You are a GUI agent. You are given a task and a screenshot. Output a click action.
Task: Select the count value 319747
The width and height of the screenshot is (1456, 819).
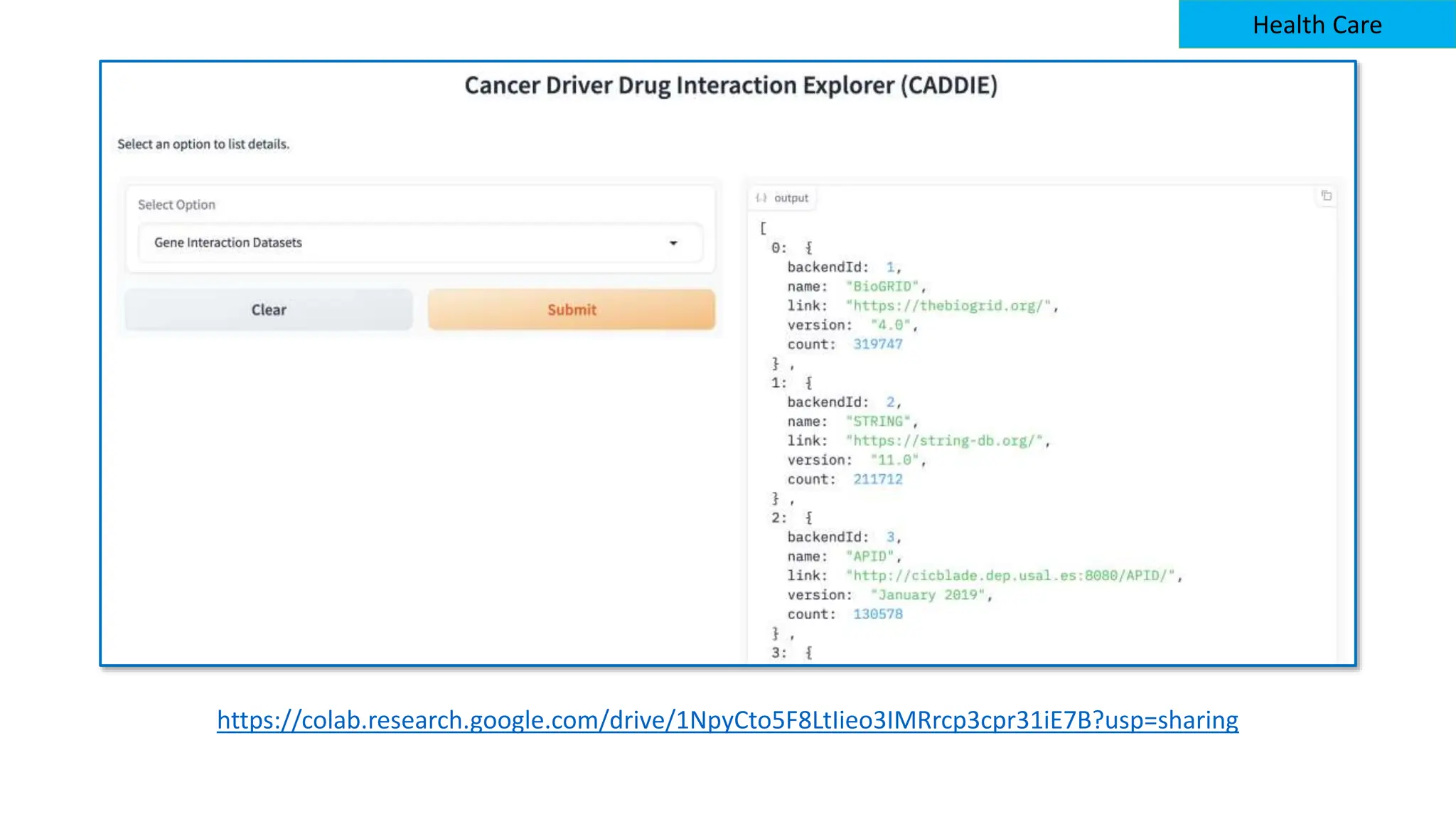click(878, 344)
